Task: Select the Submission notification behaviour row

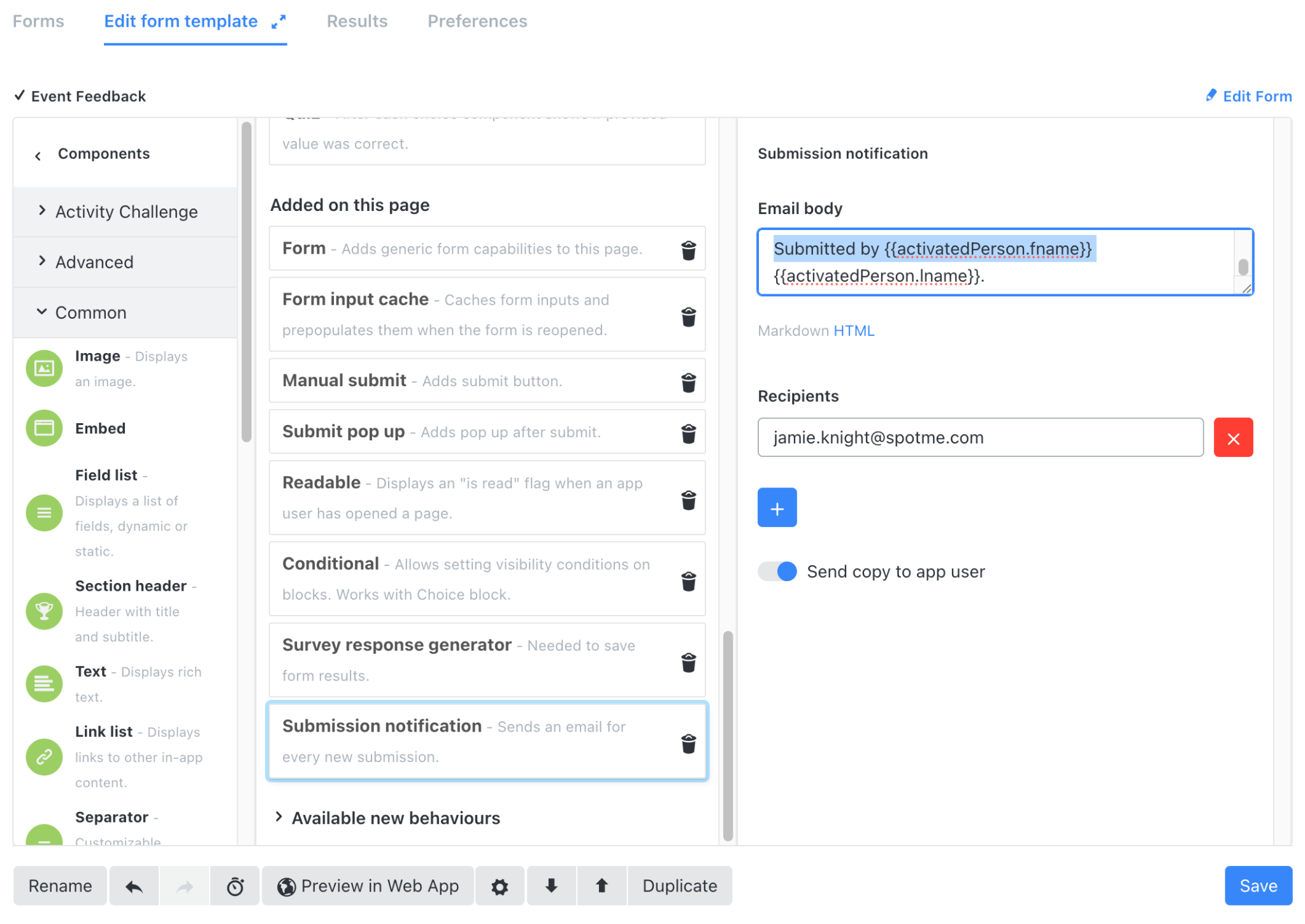Action: point(487,741)
